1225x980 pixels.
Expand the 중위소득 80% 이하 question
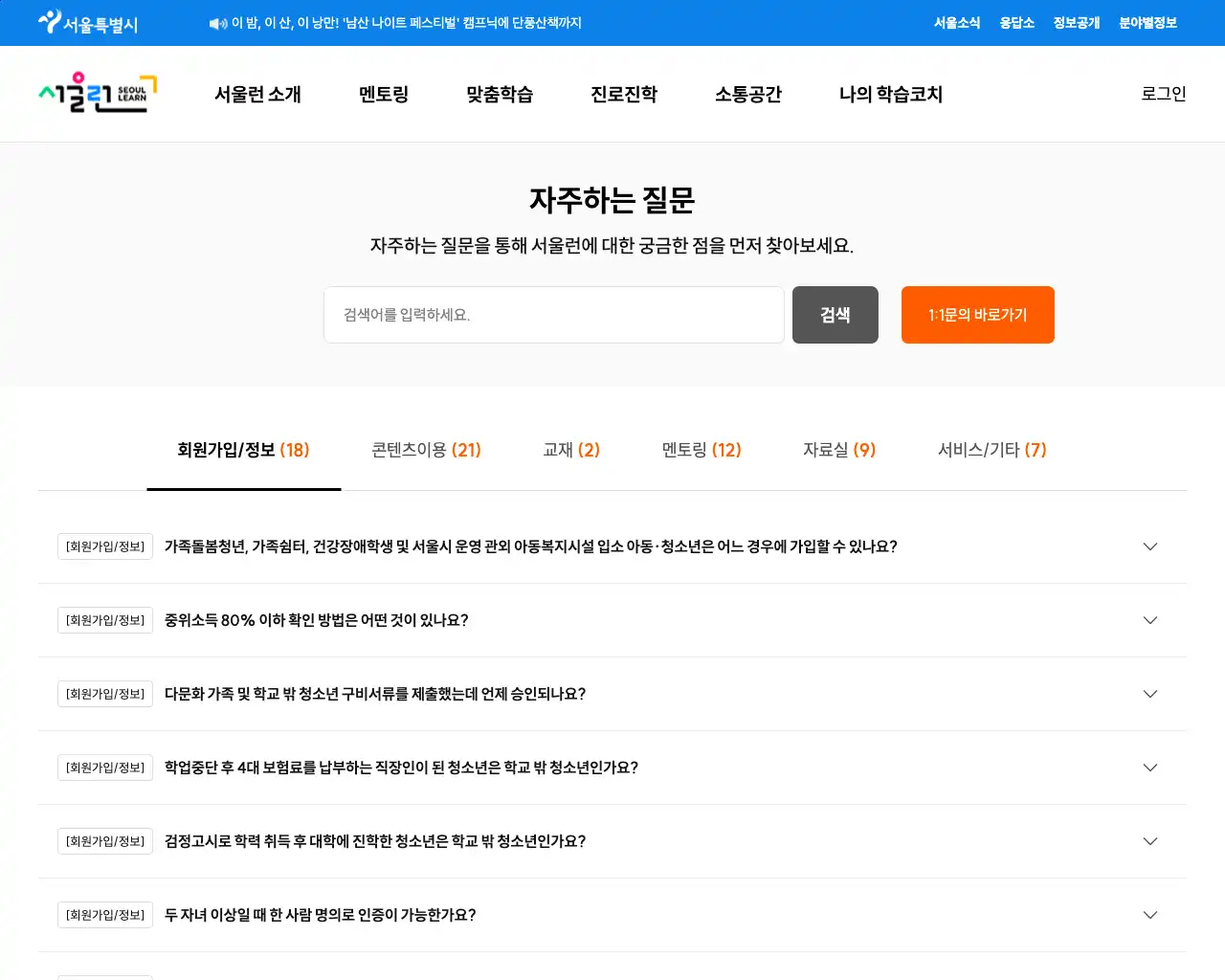pyautogui.click(x=612, y=620)
